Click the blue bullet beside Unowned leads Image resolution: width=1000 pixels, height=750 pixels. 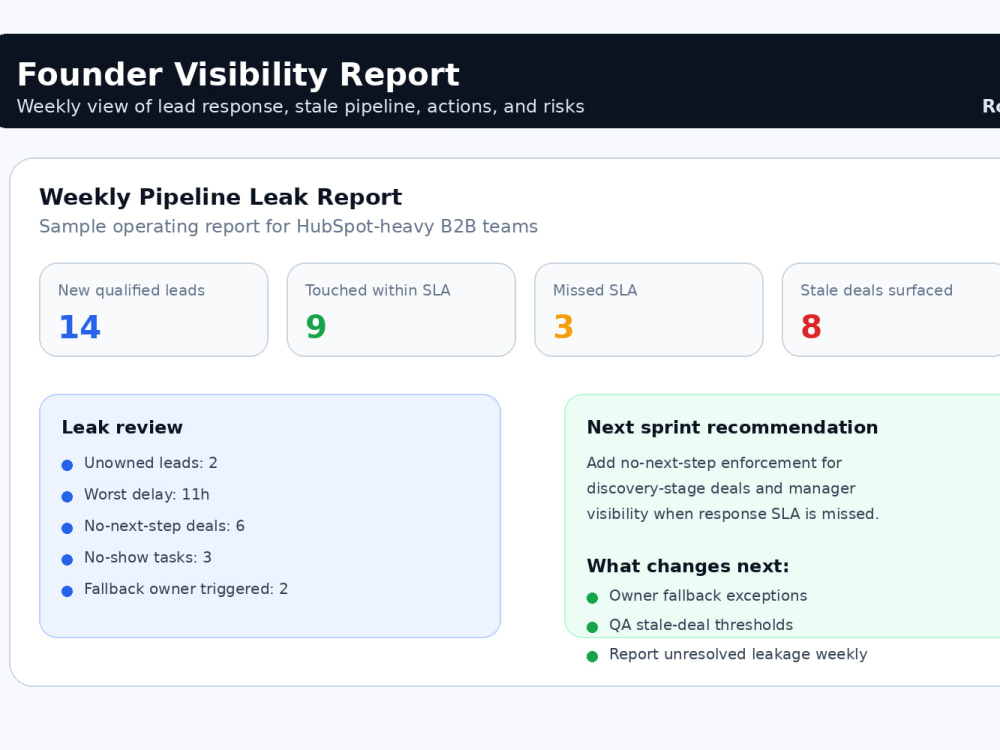[x=67, y=465]
